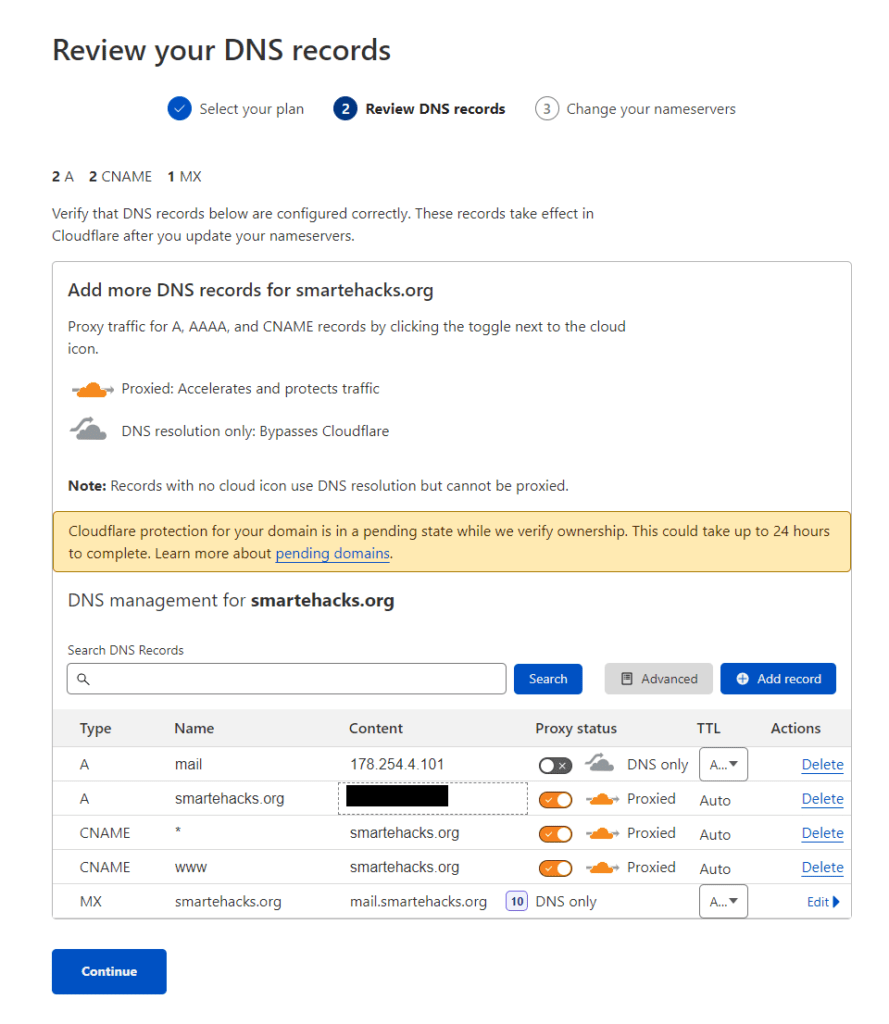Turn off proxy toggle for www CNAME

[x=555, y=868]
